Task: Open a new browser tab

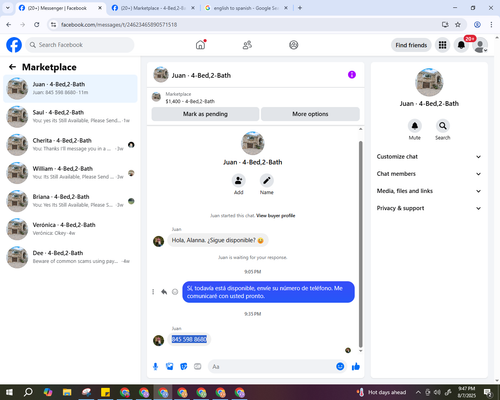Action: click(300, 8)
